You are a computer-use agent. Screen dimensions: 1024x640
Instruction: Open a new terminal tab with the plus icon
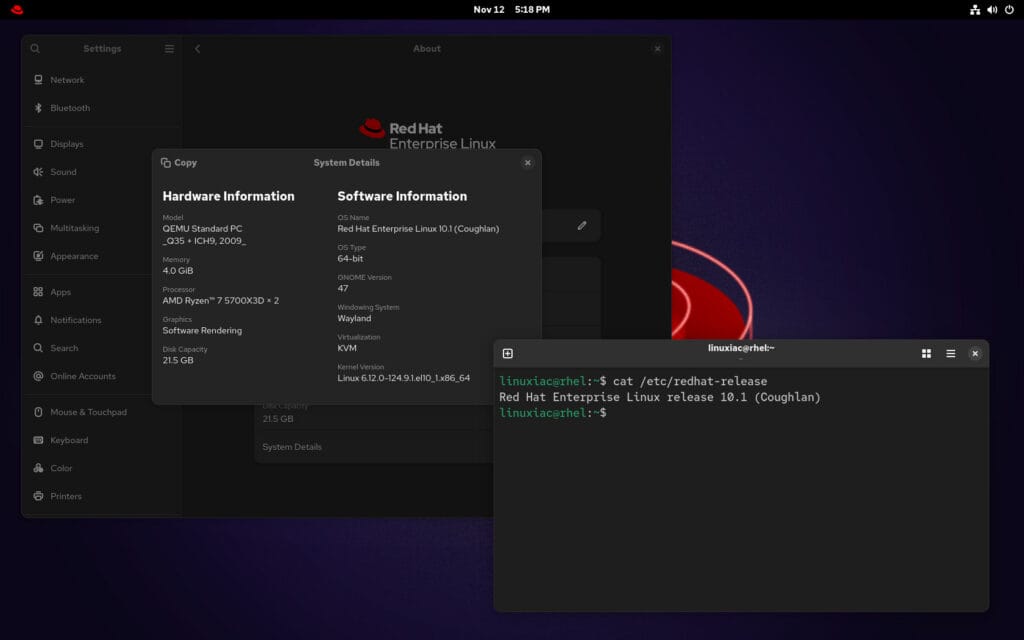tap(508, 353)
